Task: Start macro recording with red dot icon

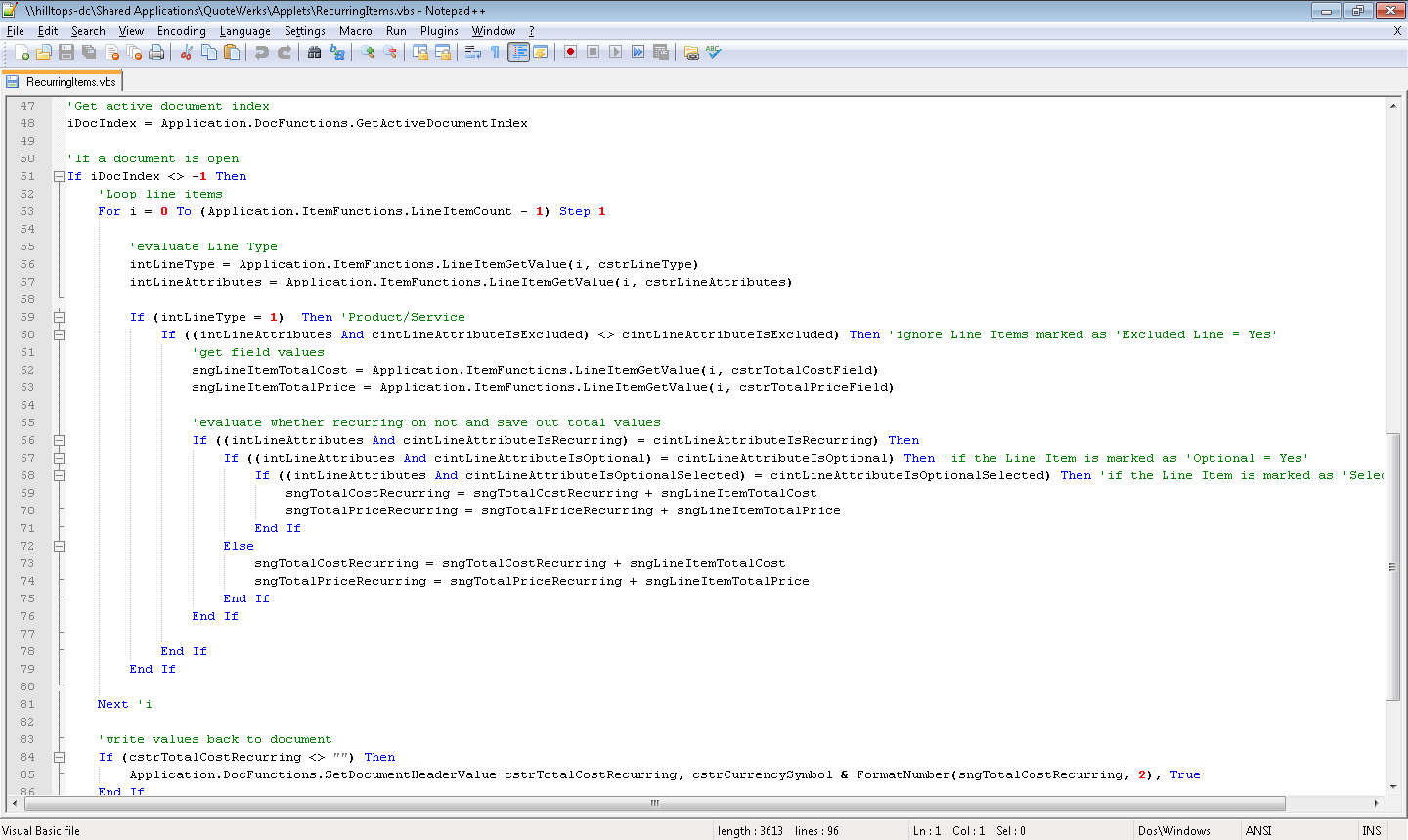Action: (x=570, y=52)
